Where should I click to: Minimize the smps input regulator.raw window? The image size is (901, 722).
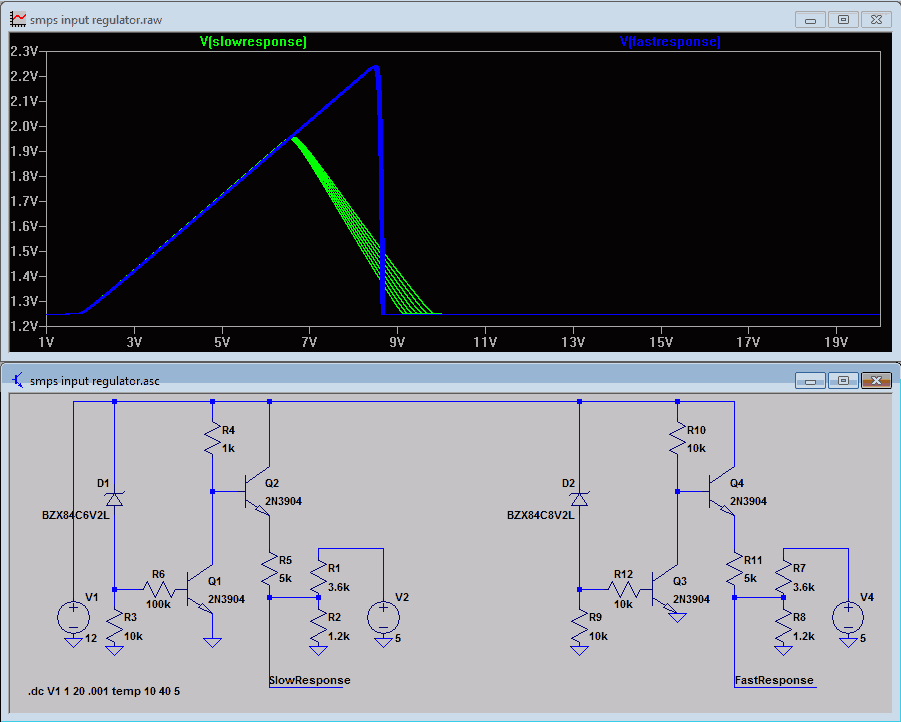[810, 20]
